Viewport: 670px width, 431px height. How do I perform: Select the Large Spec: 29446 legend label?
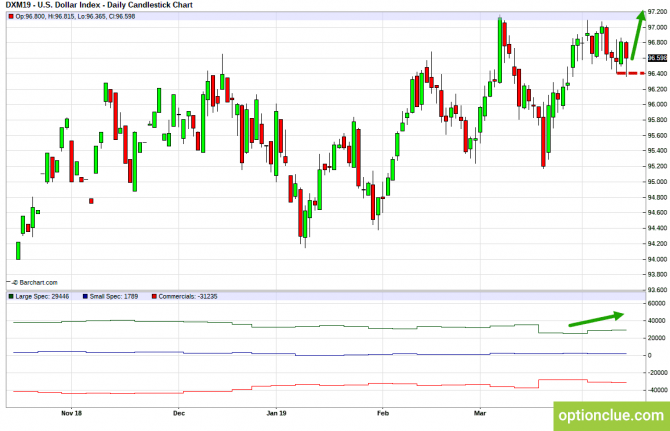pyautogui.click(x=42, y=296)
